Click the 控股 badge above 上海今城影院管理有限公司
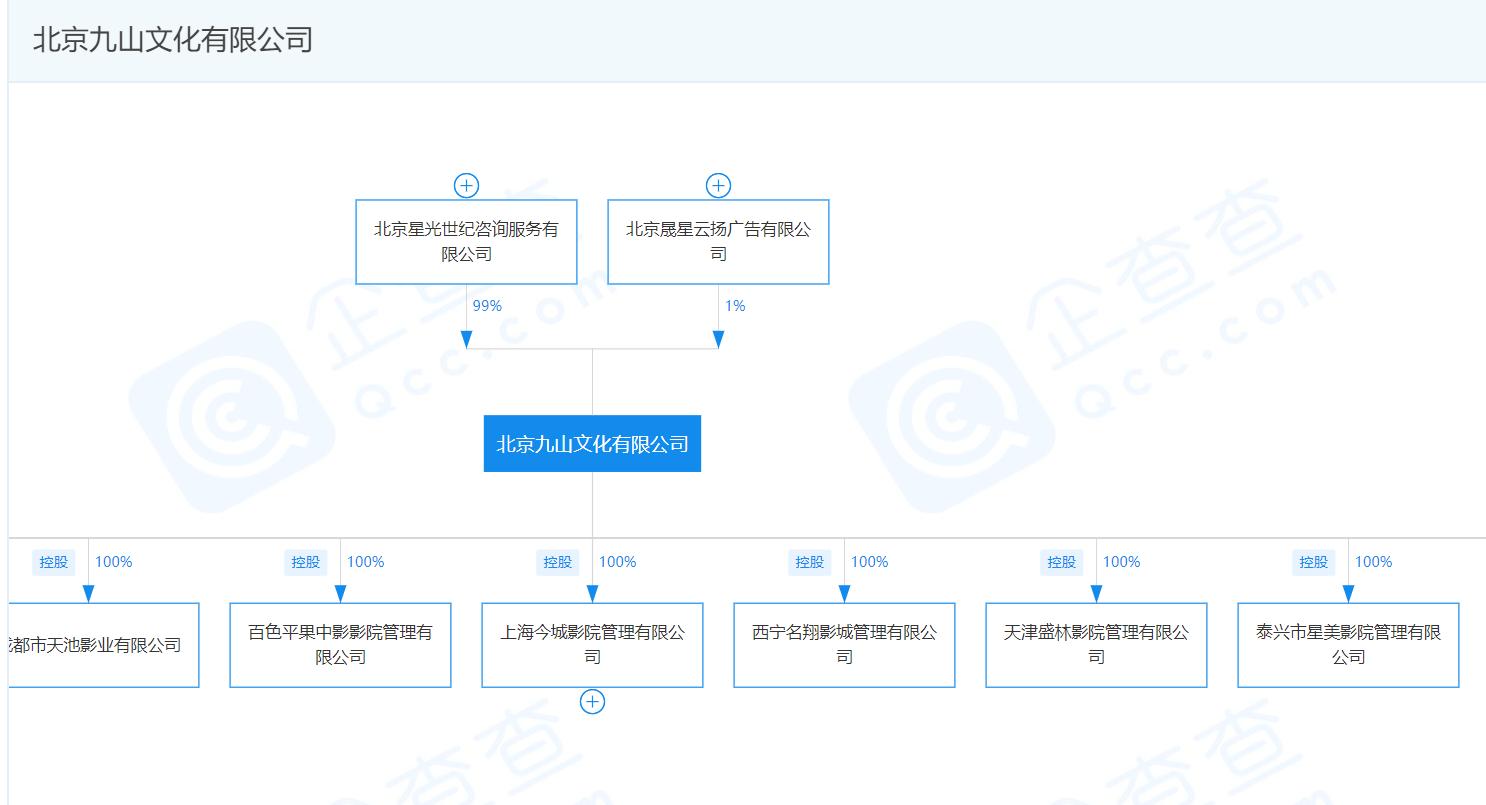Screen dimensions: 1486x805 pos(556,562)
